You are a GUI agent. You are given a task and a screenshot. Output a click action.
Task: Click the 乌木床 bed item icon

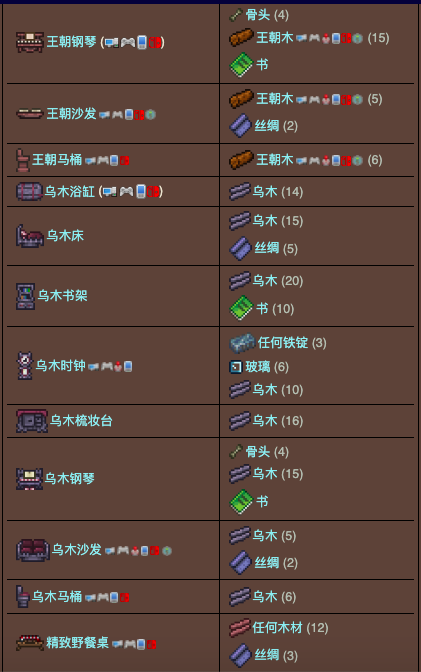30,236
